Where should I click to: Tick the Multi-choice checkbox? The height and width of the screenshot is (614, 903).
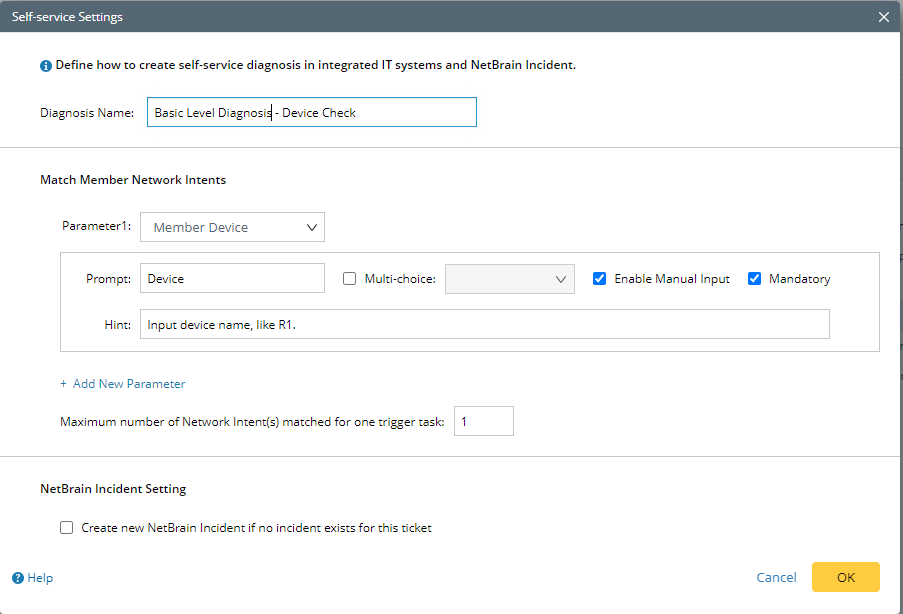point(350,279)
